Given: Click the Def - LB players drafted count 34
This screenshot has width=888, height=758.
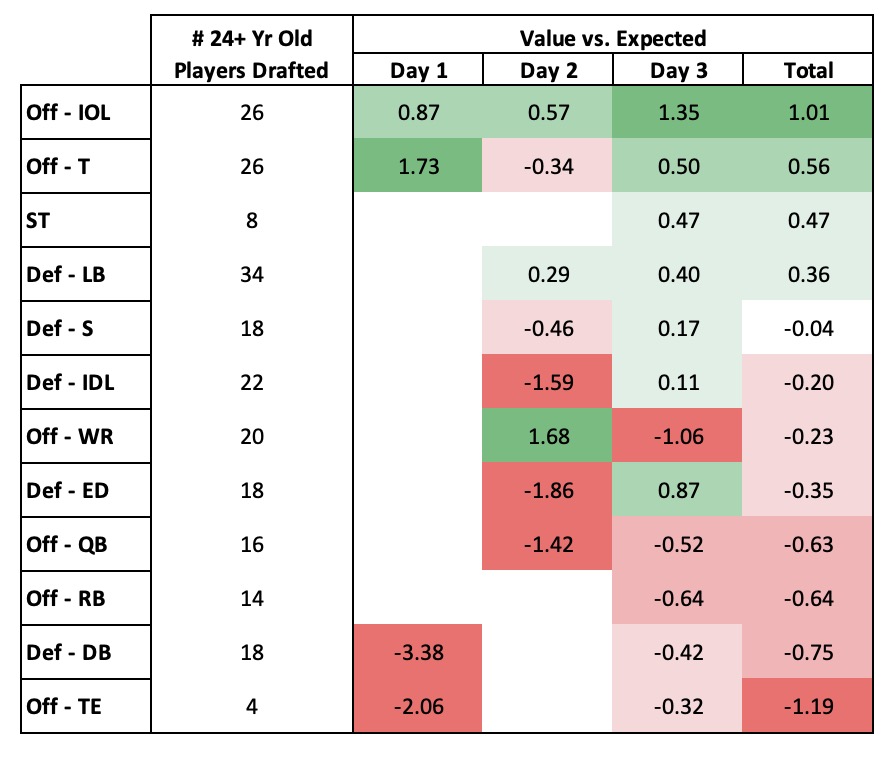Looking at the screenshot, I should (x=251, y=273).
